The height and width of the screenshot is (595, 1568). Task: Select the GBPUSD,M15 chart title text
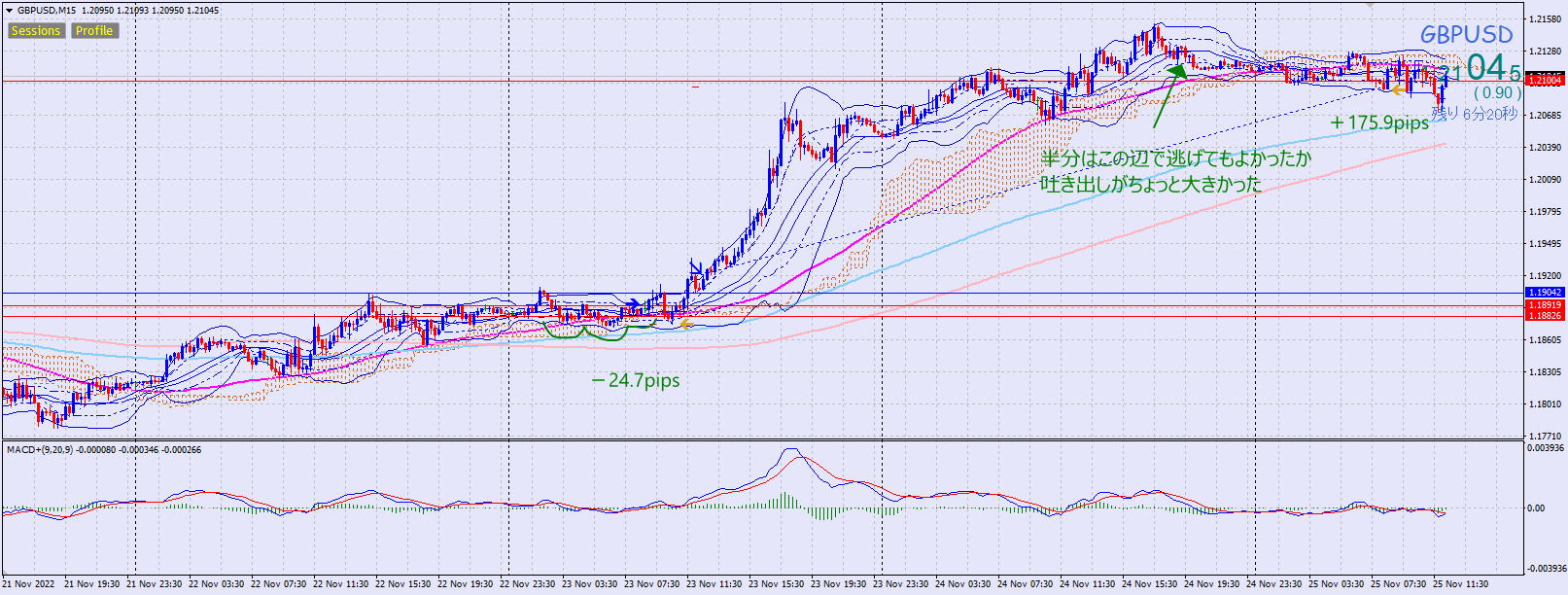(47, 11)
